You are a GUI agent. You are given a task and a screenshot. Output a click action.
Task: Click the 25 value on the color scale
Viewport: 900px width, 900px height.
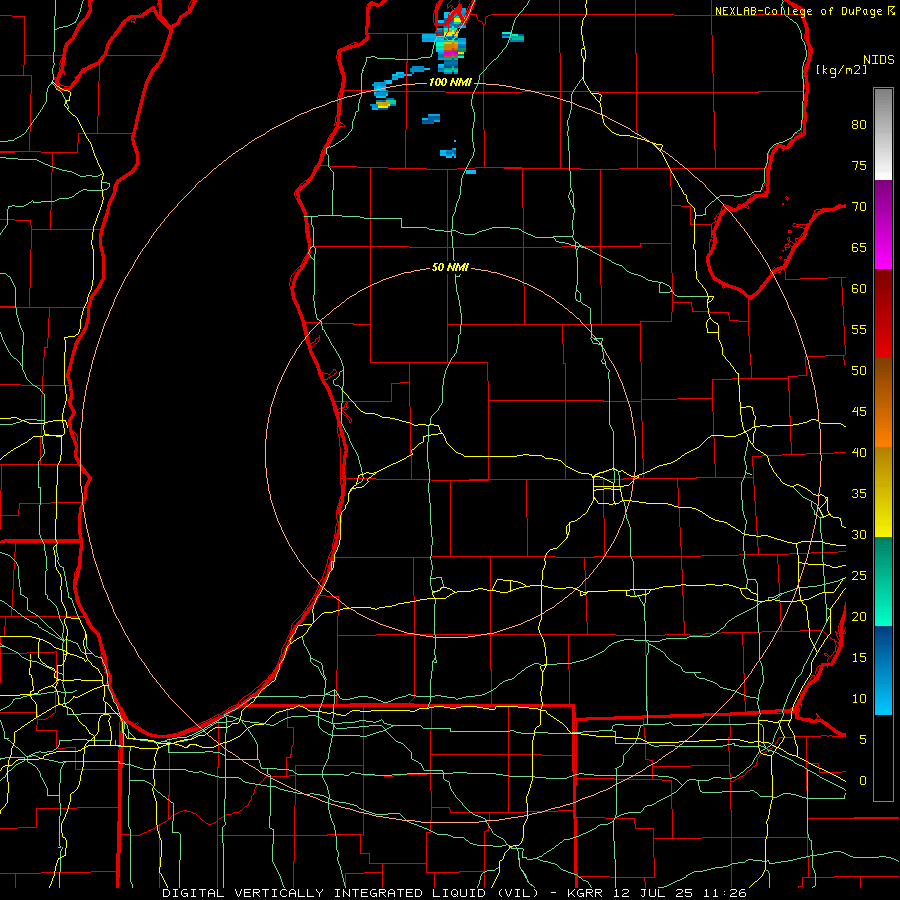tap(859, 576)
